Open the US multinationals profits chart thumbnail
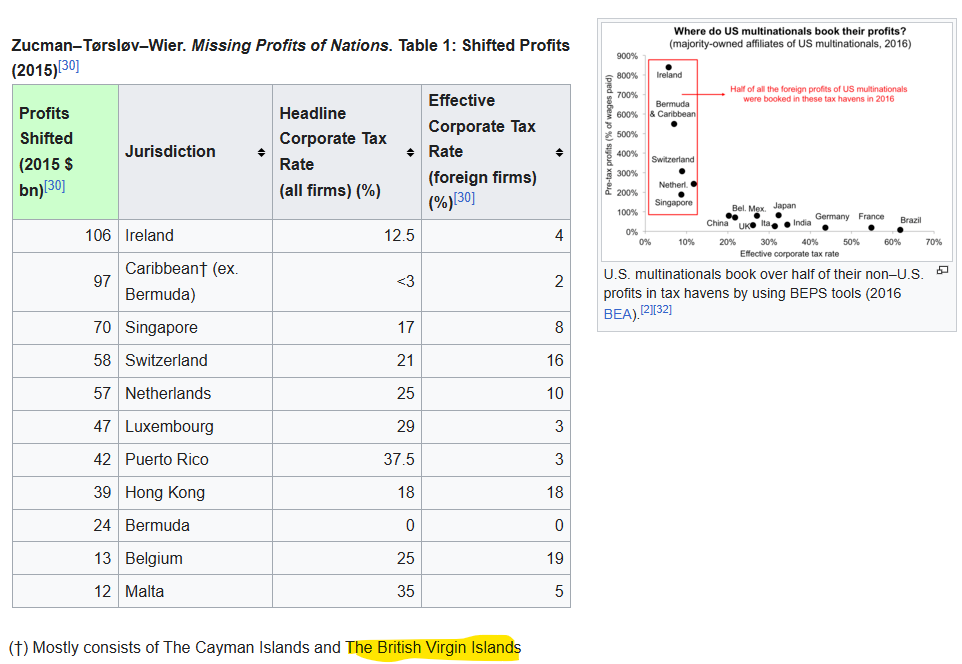The width and height of the screenshot is (962, 664). [776, 139]
